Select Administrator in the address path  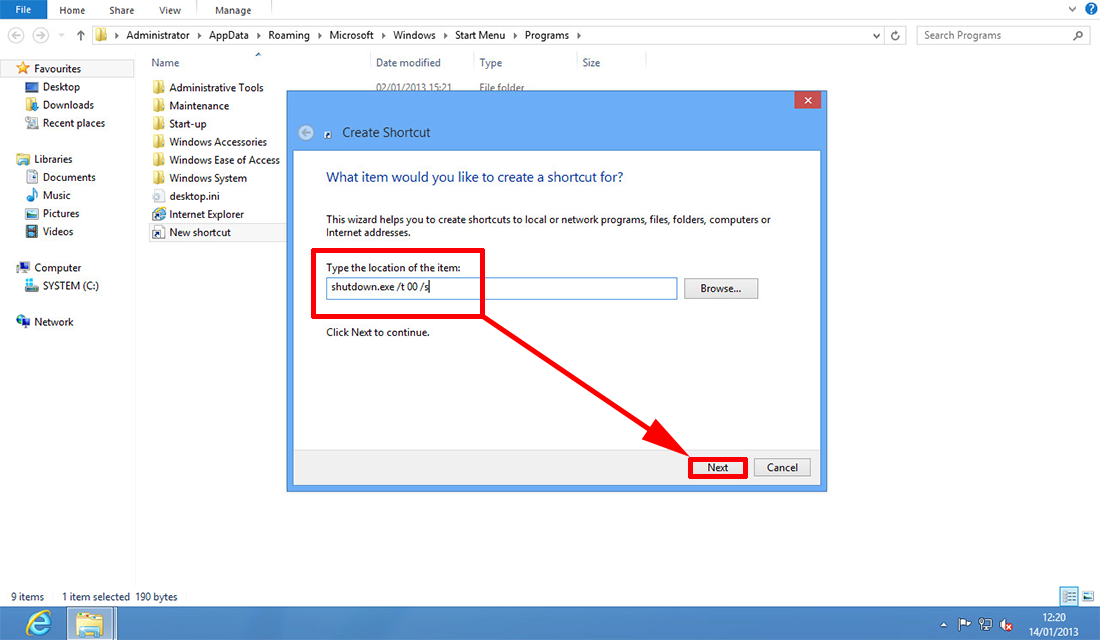click(x=158, y=35)
